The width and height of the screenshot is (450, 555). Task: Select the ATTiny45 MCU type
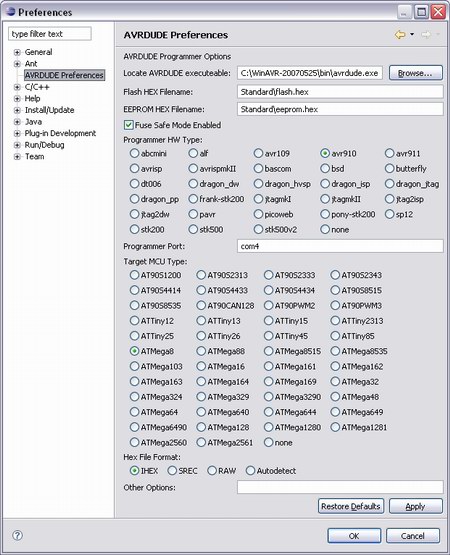(x=269, y=336)
